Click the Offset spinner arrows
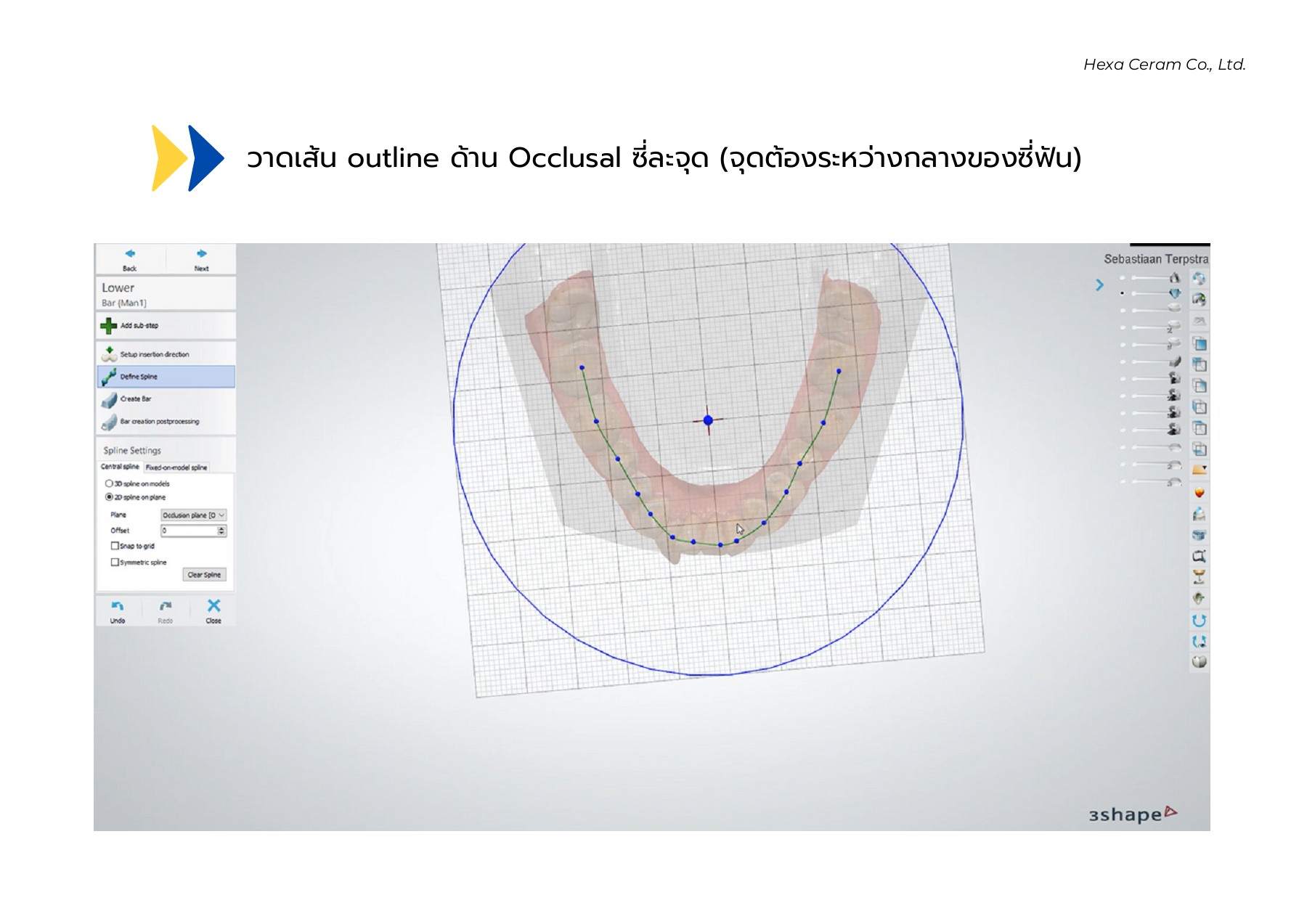Screen dimensions: 1307x924 [x=221, y=531]
